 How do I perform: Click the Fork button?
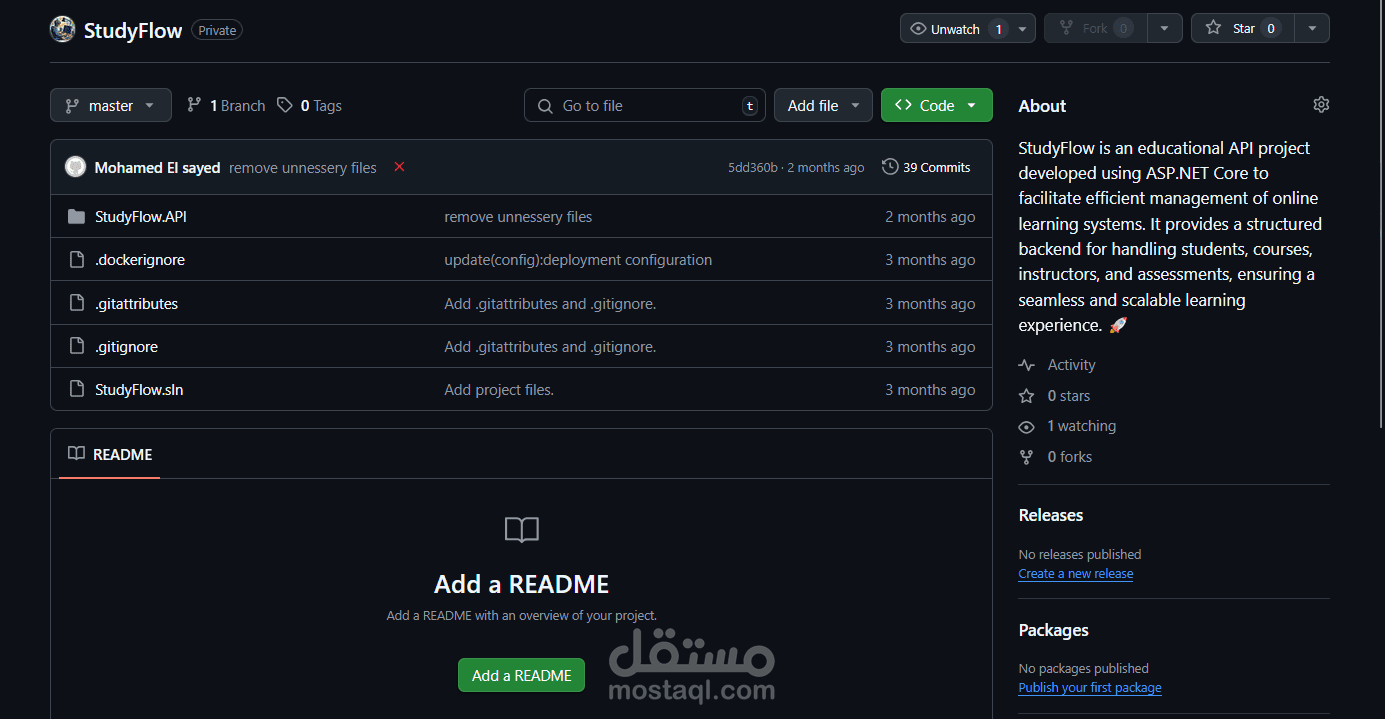pos(1095,28)
